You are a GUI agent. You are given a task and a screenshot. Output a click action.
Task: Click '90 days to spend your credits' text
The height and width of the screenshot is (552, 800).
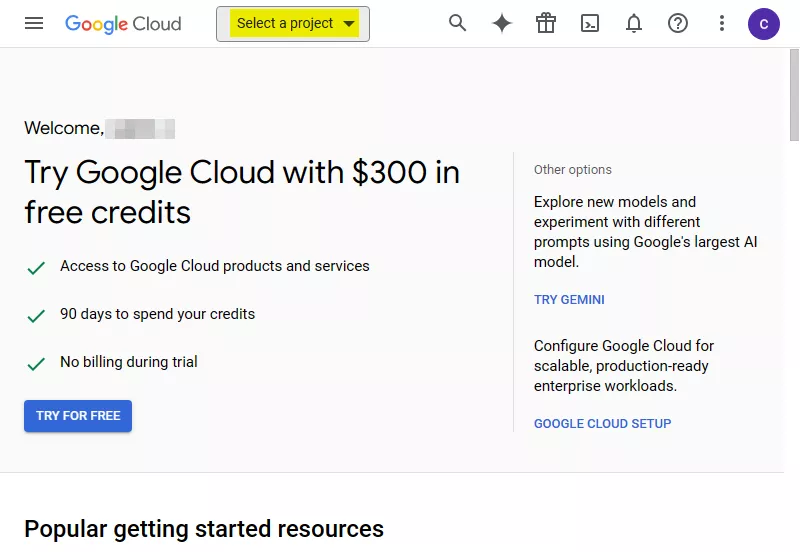coord(157,314)
